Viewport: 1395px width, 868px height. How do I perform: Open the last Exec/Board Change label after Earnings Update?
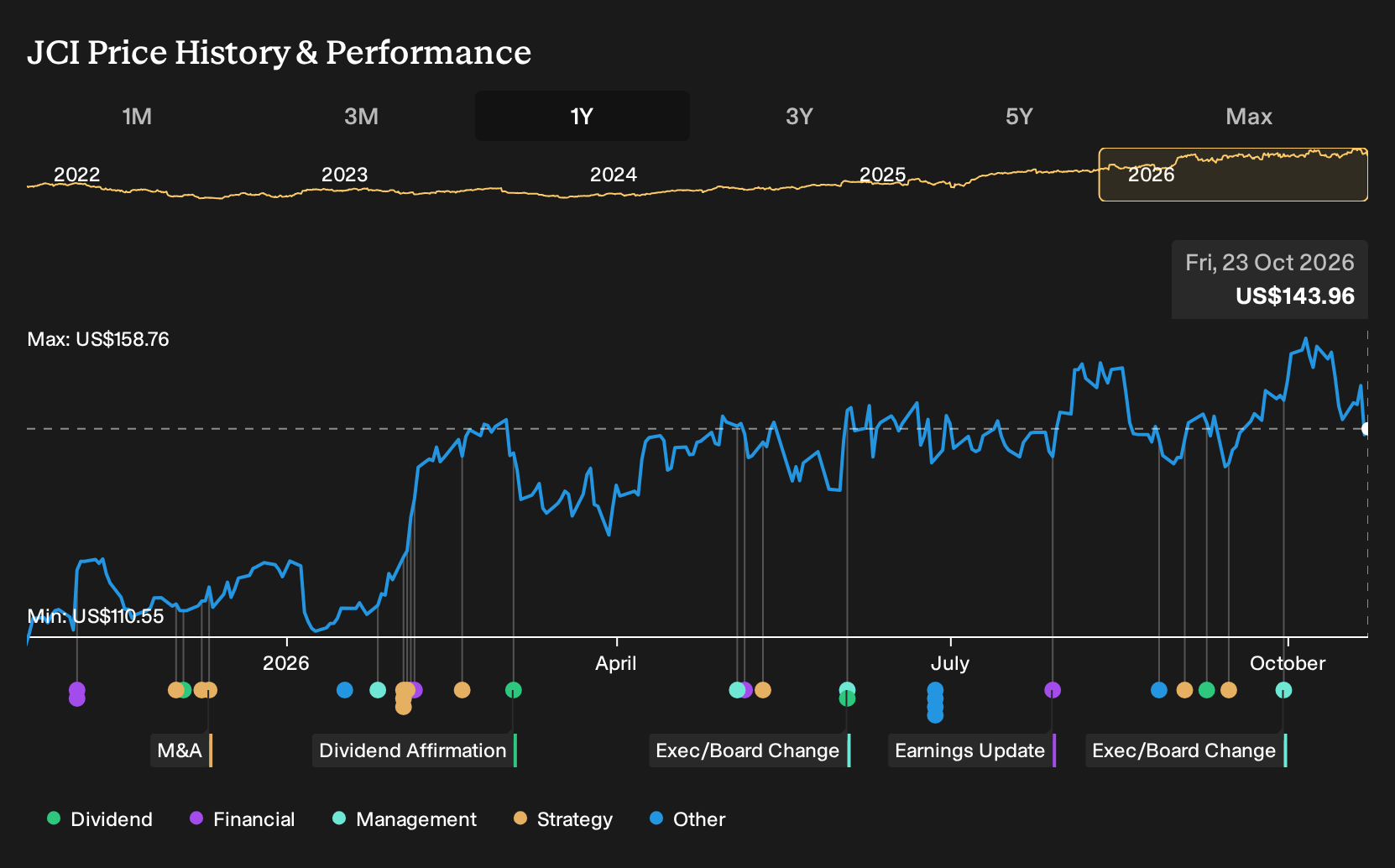(x=1186, y=750)
